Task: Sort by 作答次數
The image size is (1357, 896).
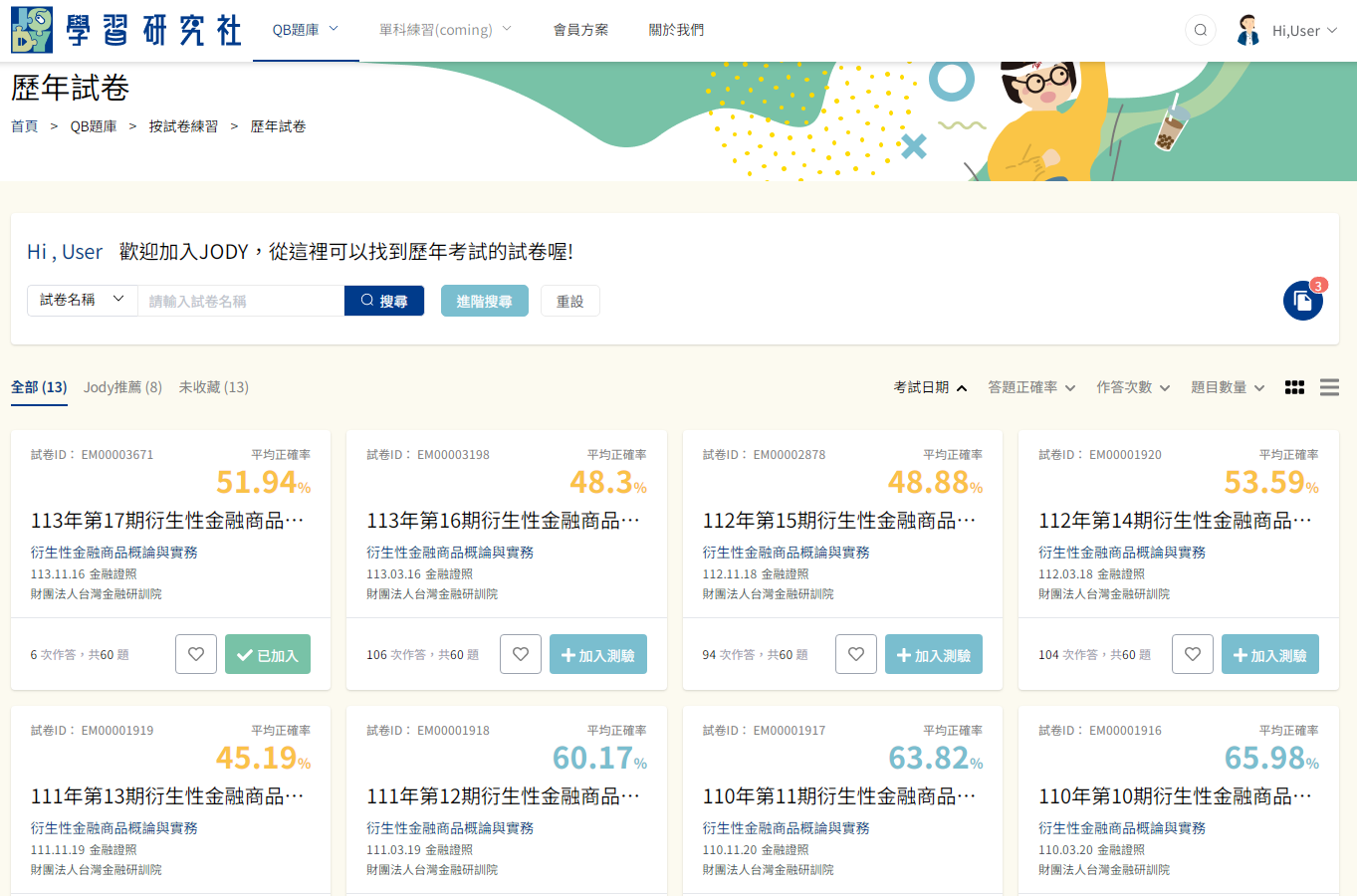Action: click(x=1133, y=387)
